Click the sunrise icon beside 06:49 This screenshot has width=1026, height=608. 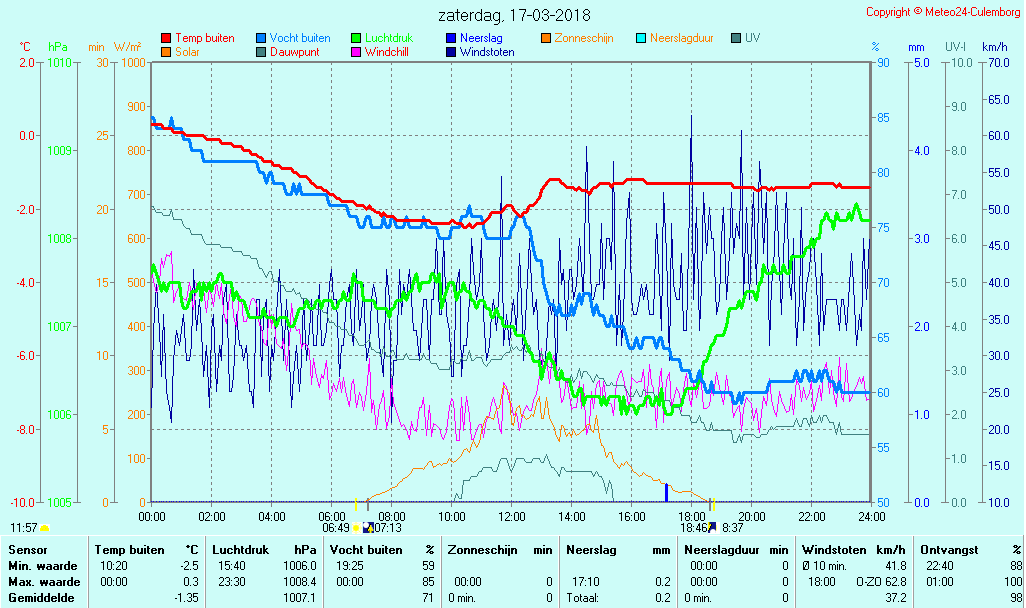[x=357, y=527]
